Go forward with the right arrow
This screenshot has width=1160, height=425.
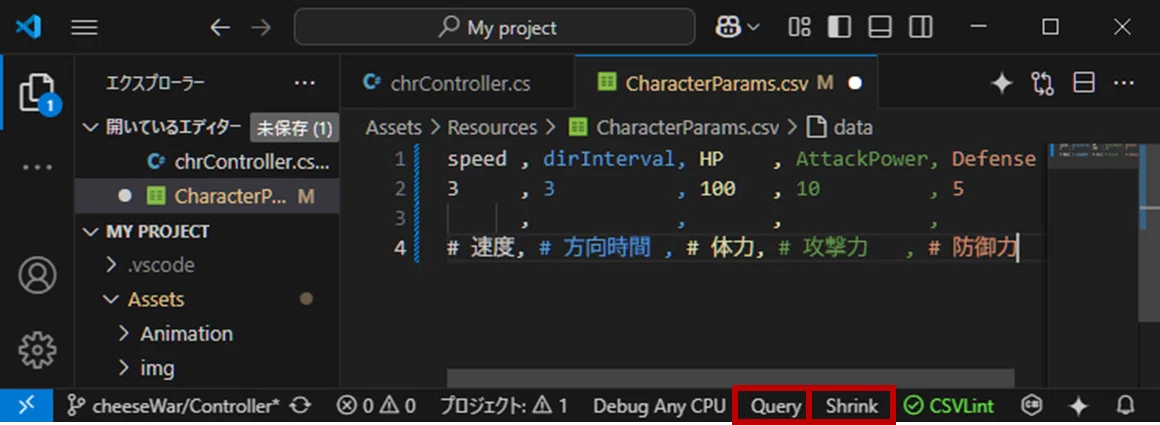click(260, 28)
